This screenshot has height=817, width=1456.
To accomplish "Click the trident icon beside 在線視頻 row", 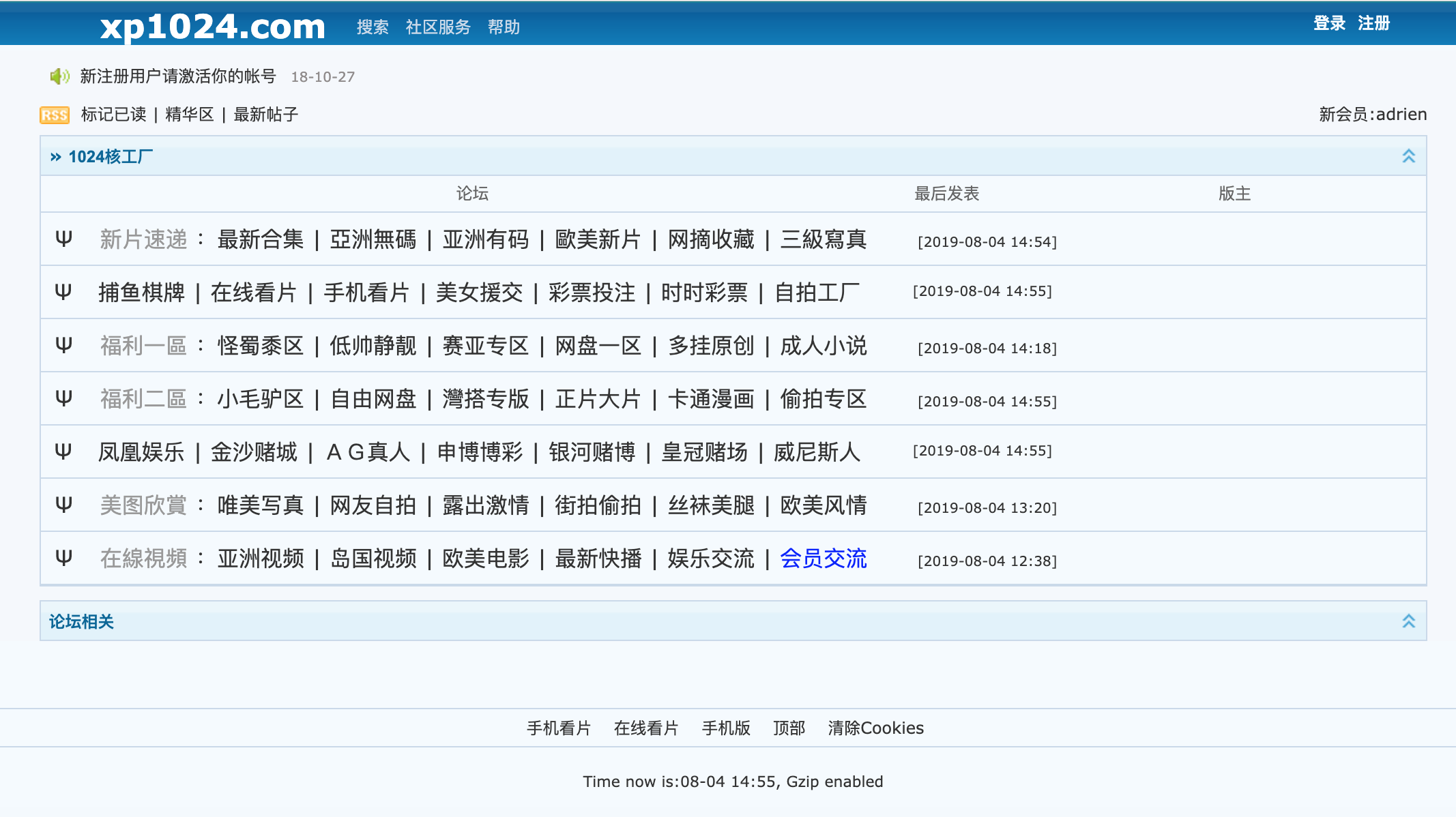I will 63,558.
